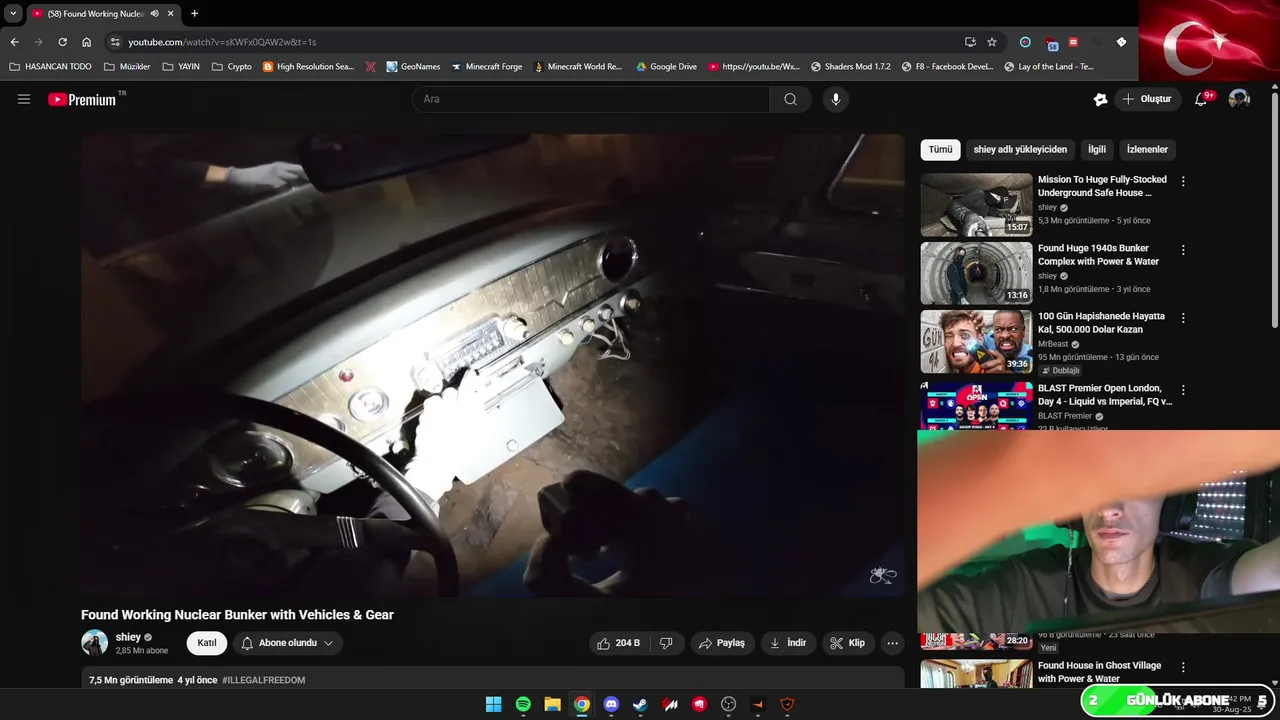Open the tab search dropdown arrow
Screen dimensions: 1280x720
click(x=13, y=14)
